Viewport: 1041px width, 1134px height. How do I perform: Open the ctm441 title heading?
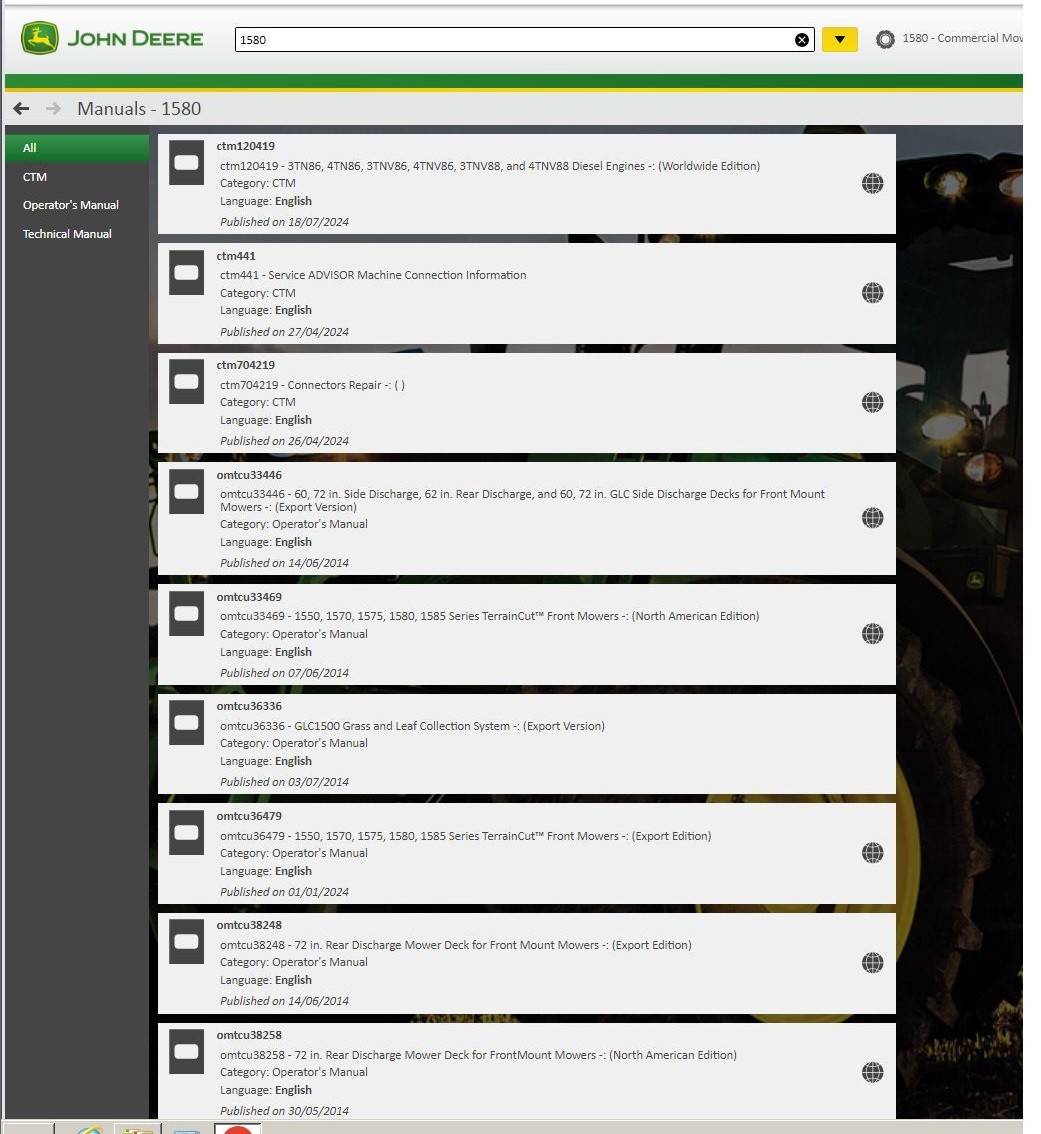(236, 256)
